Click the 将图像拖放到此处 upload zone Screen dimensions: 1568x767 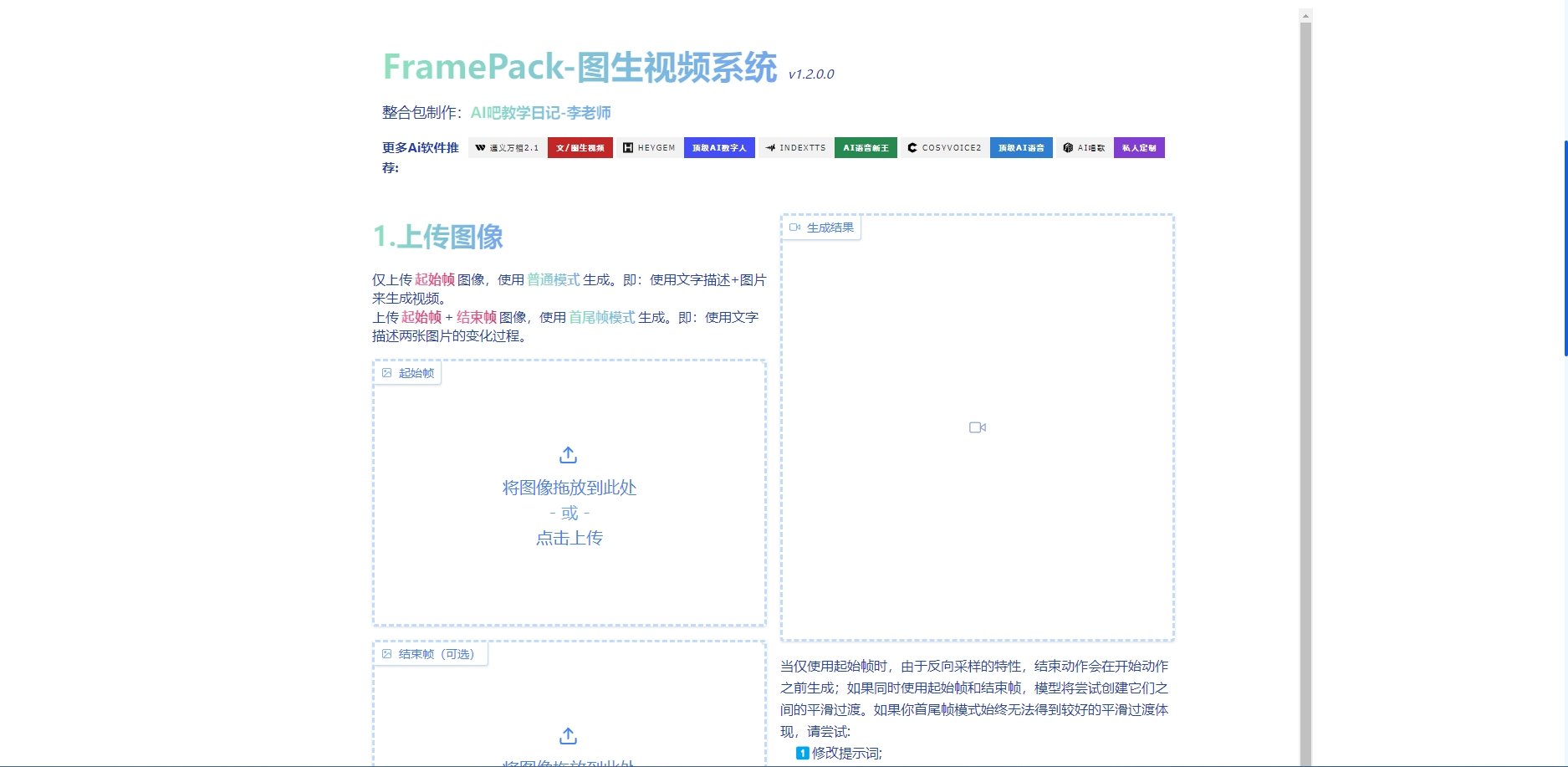[568, 488]
